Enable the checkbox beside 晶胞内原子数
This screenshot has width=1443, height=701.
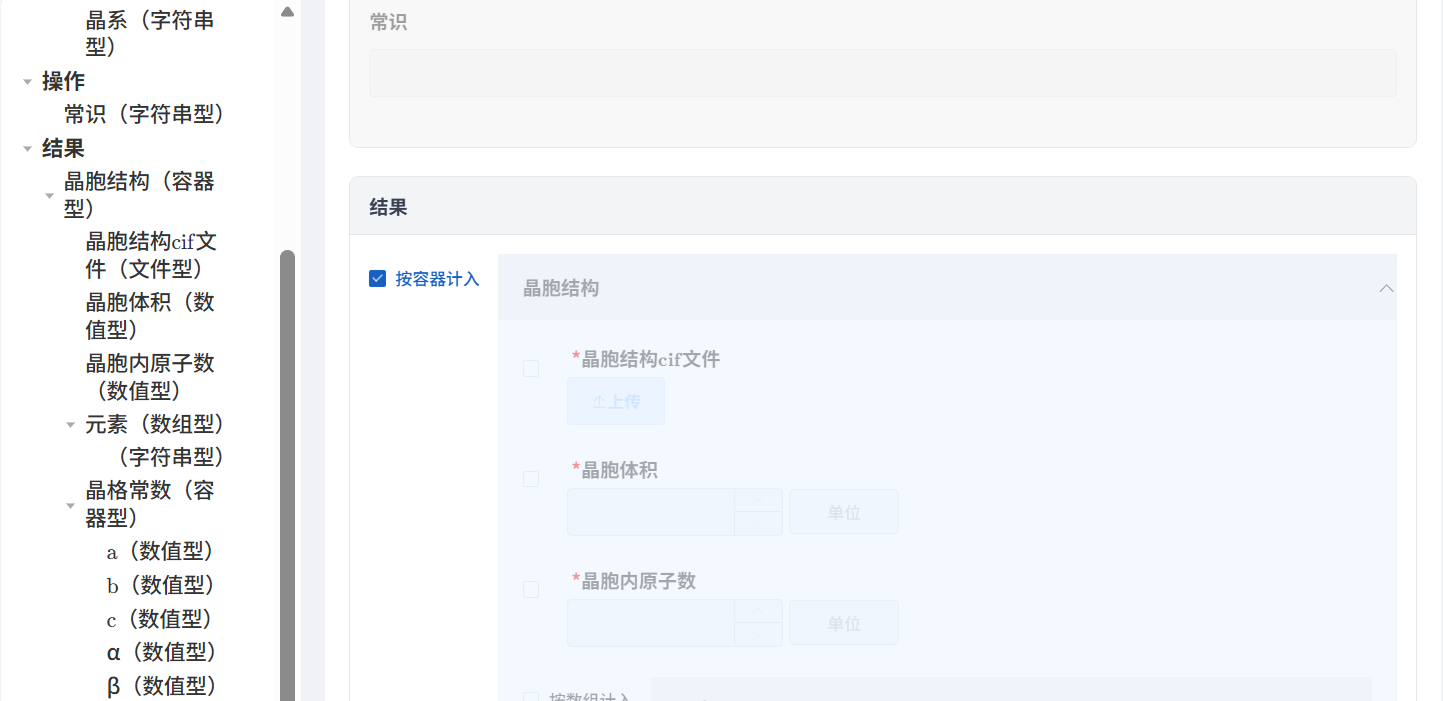point(531,589)
